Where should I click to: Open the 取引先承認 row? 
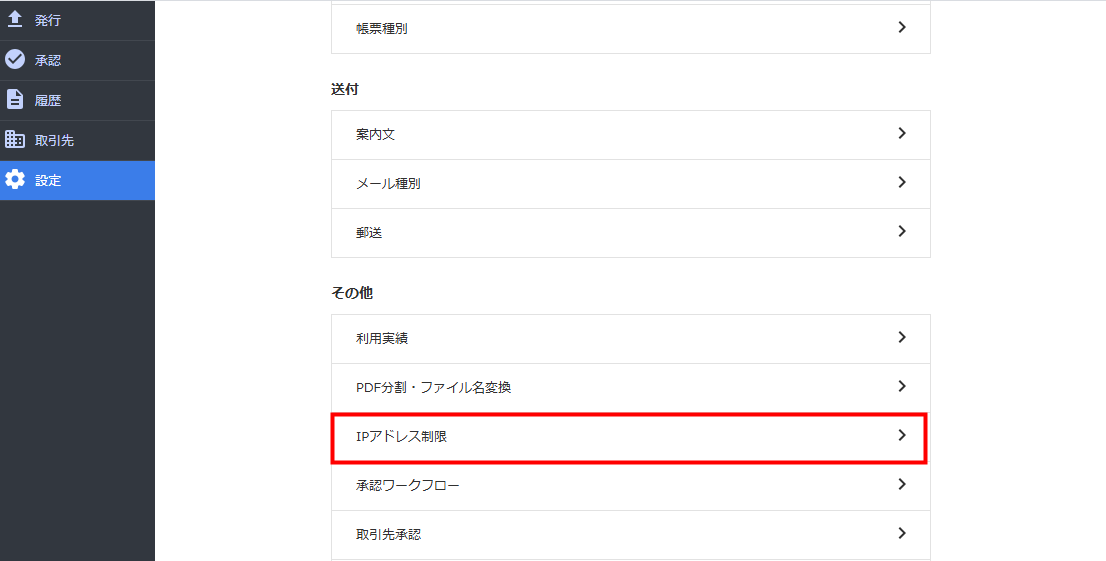pyautogui.click(x=631, y=535)
